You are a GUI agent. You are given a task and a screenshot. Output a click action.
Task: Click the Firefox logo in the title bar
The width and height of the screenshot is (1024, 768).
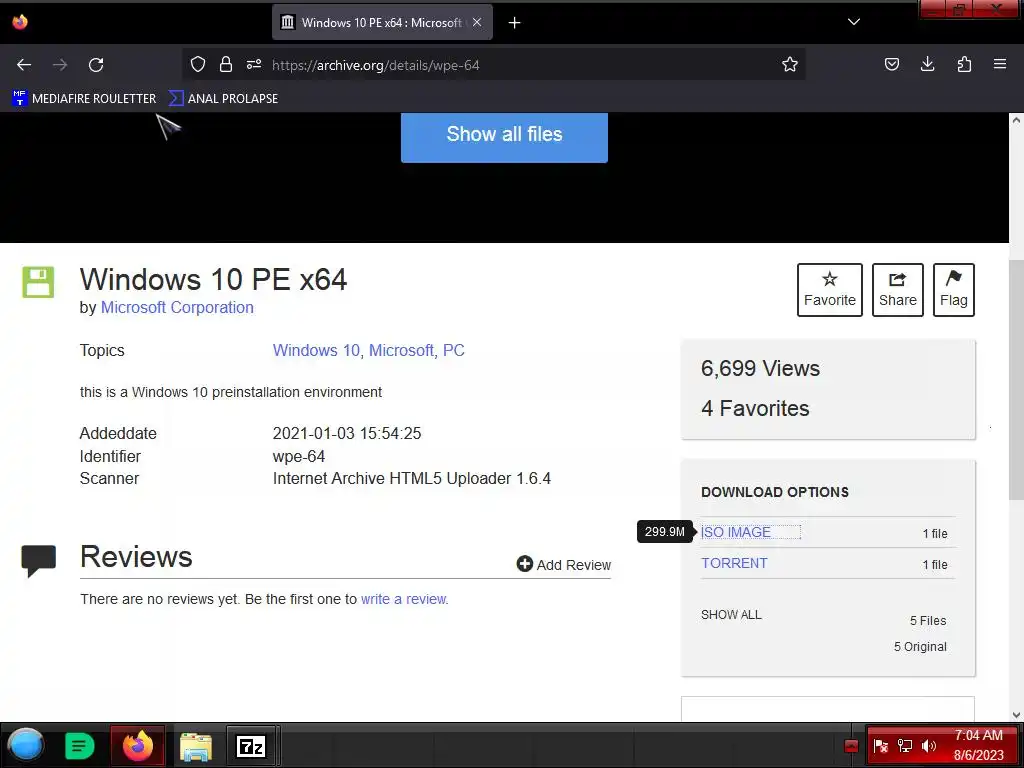20,22
